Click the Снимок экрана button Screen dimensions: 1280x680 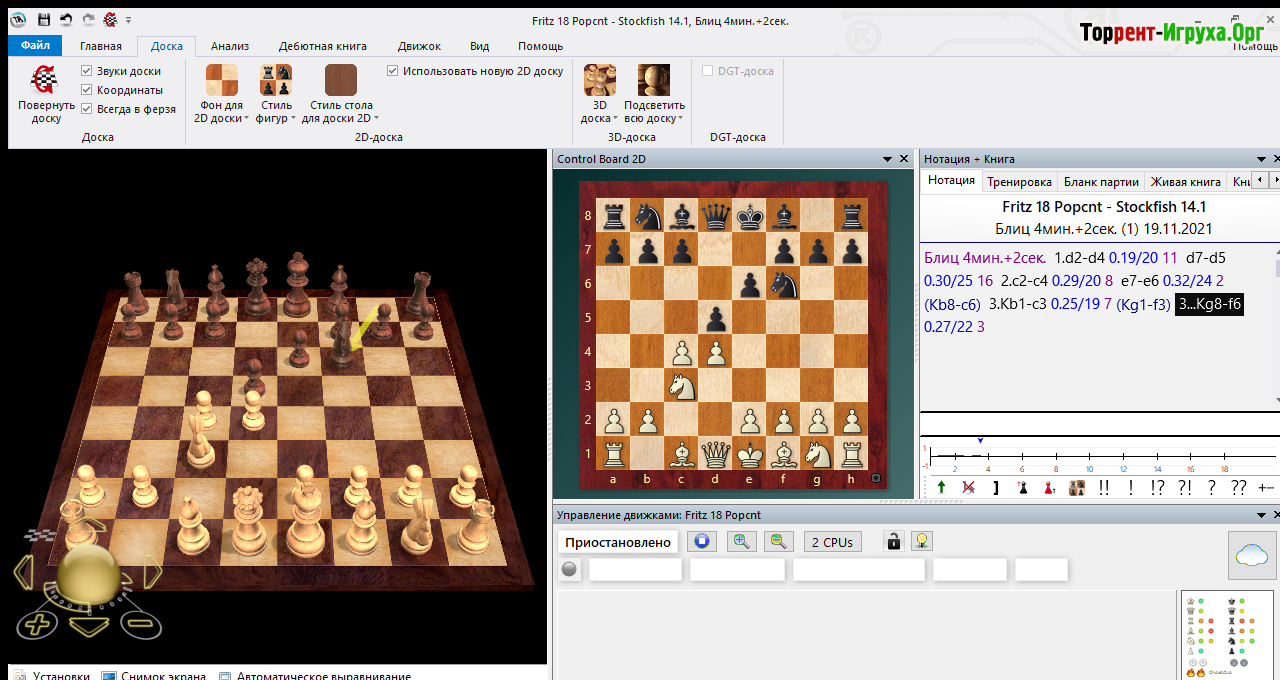pos(153,676)
